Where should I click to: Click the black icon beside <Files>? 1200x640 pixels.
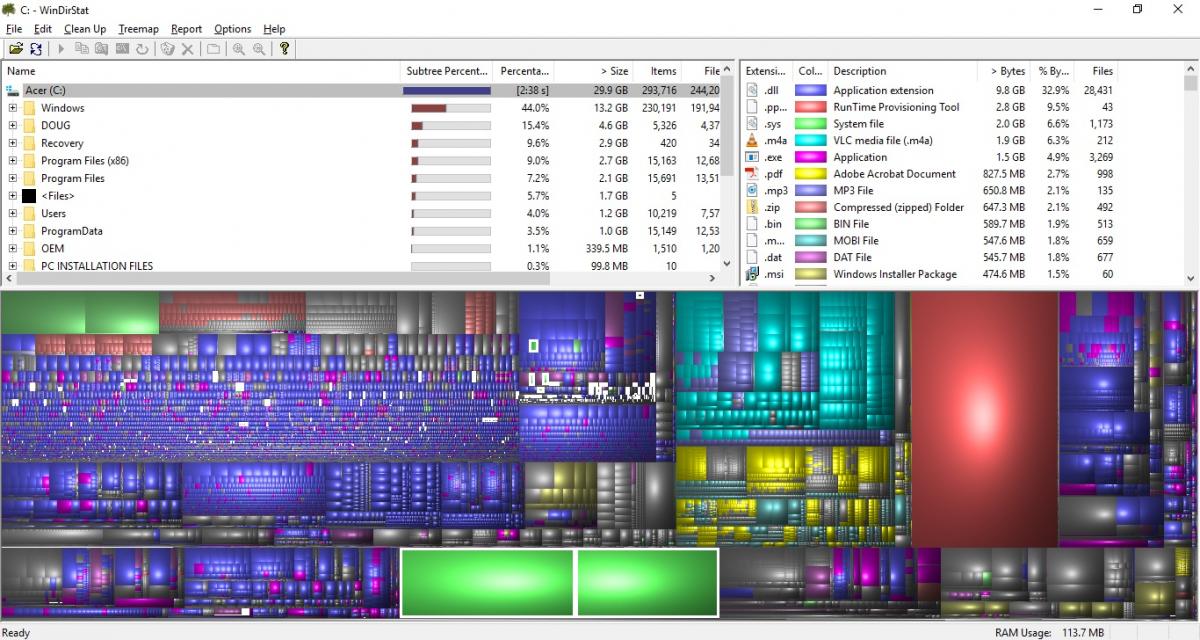click(29, 196)
